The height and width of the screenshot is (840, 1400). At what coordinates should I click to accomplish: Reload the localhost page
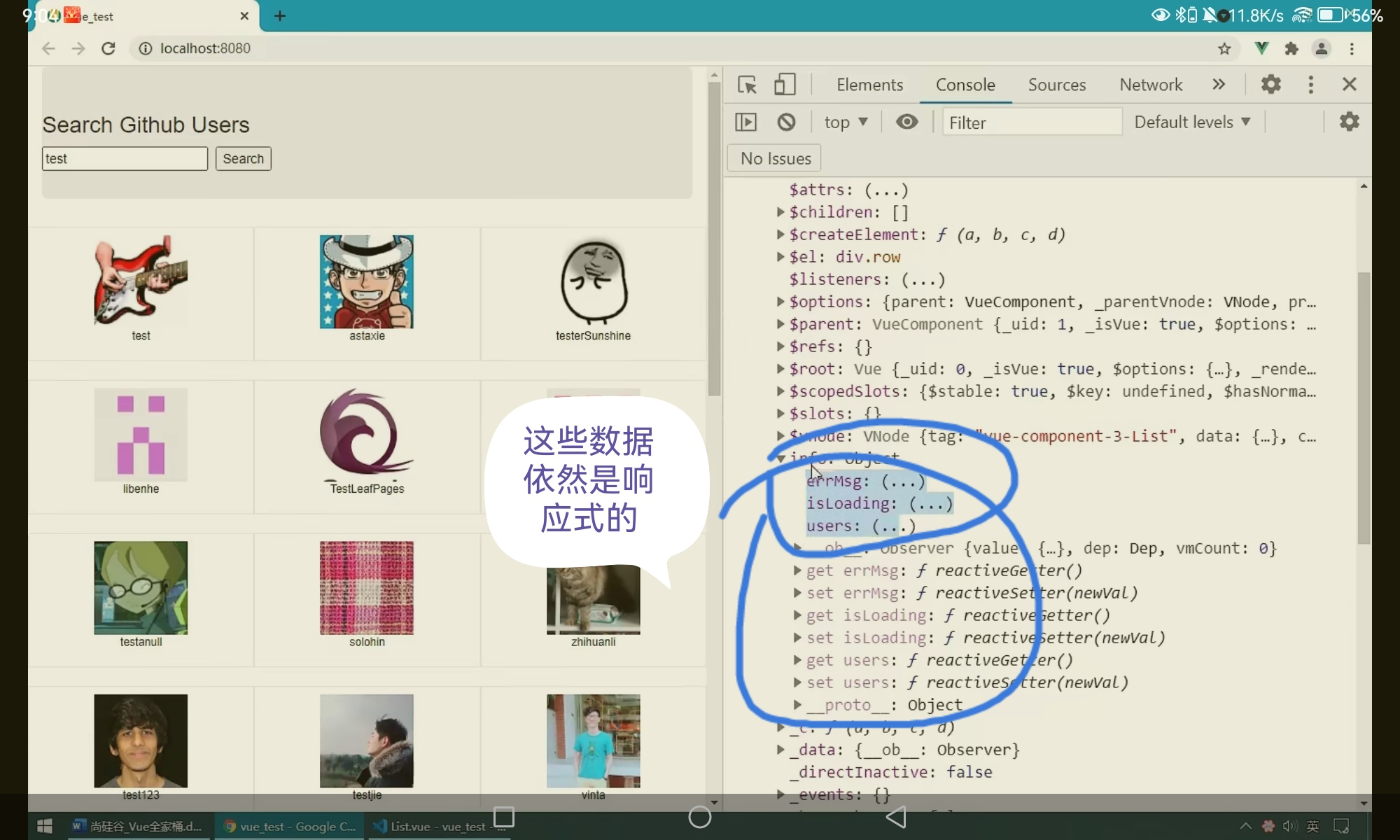(108, 48)
